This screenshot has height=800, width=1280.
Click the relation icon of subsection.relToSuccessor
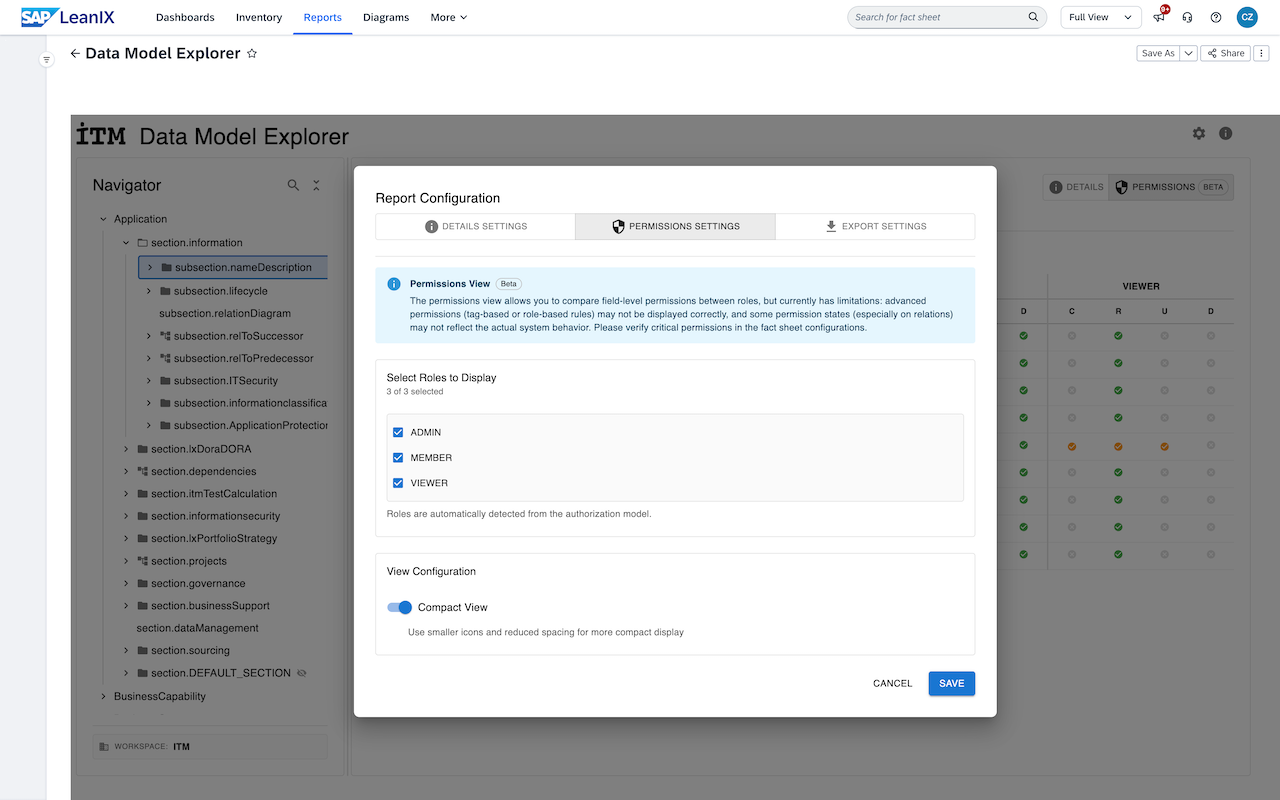point(165,336)
